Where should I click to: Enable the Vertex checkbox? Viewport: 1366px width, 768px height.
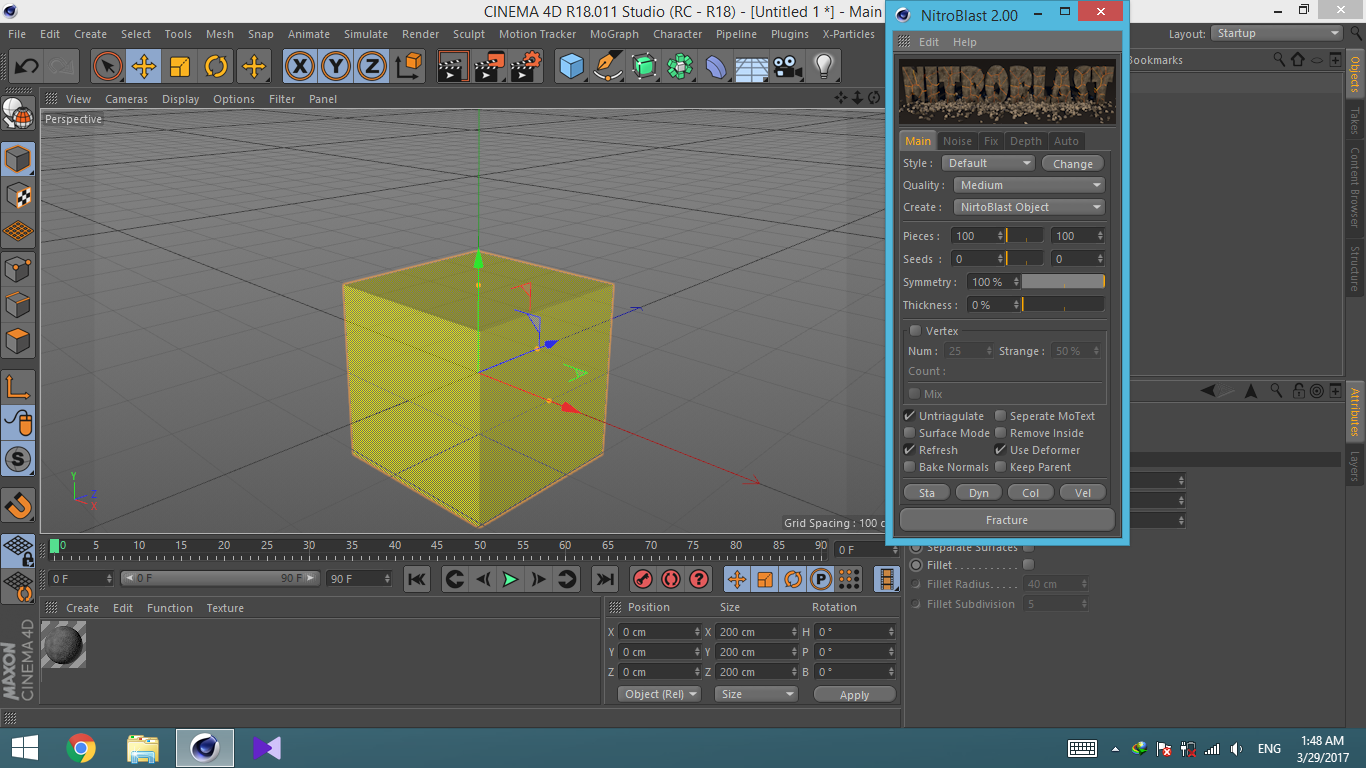coord(915,331)
